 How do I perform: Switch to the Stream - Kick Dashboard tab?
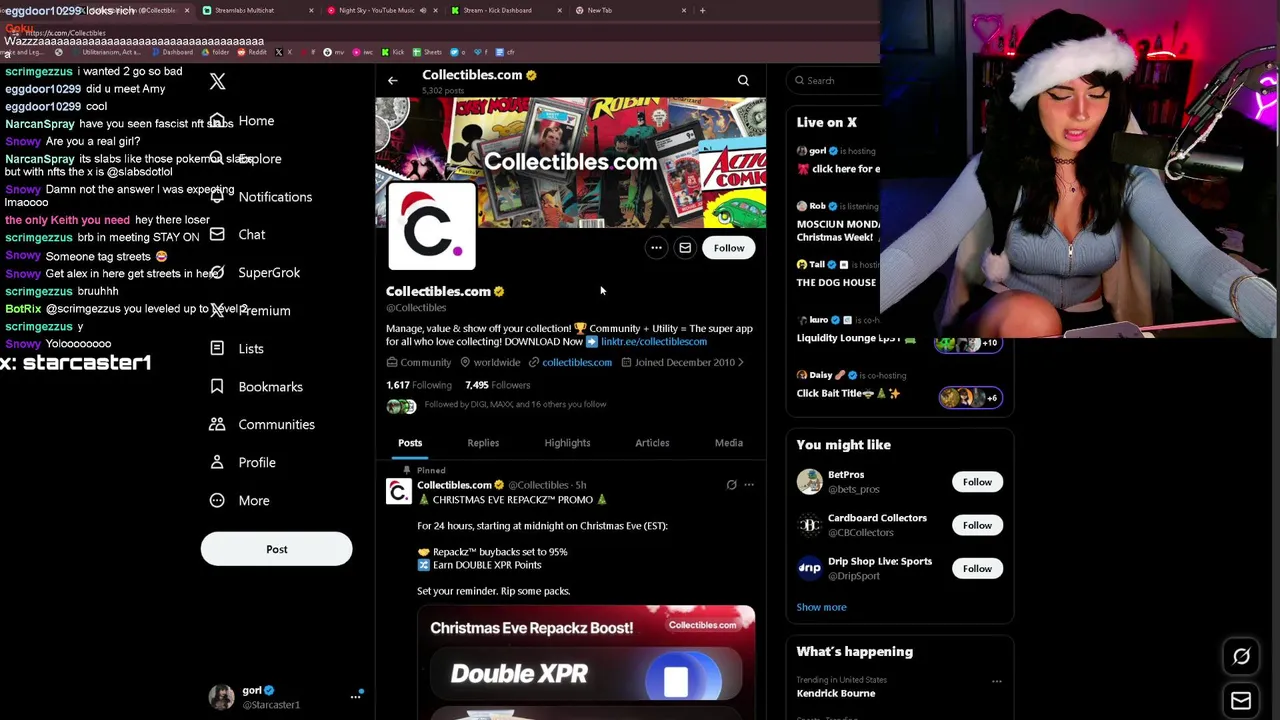506,10
